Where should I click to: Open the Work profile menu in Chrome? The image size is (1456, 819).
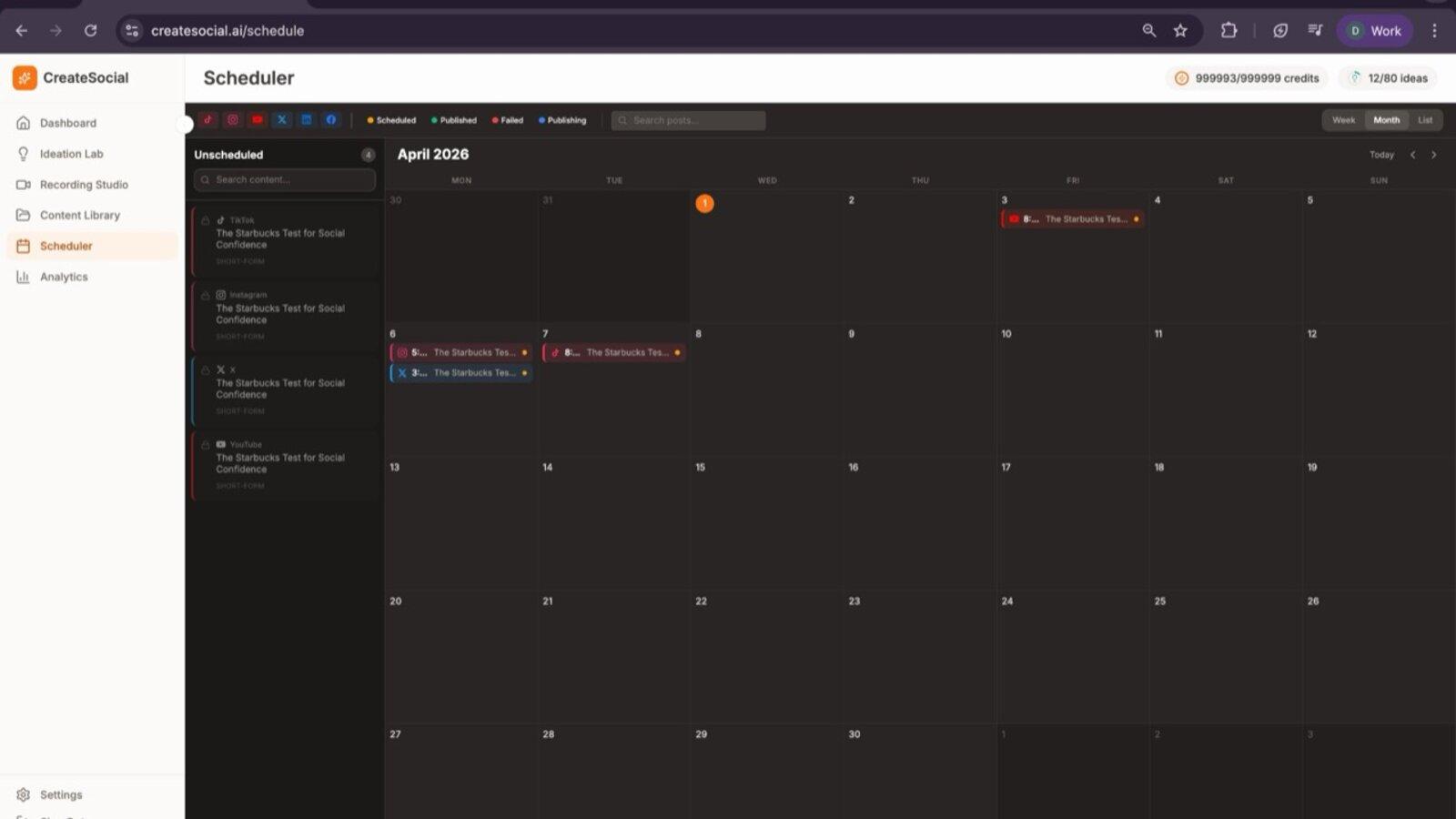point(1373,30)
